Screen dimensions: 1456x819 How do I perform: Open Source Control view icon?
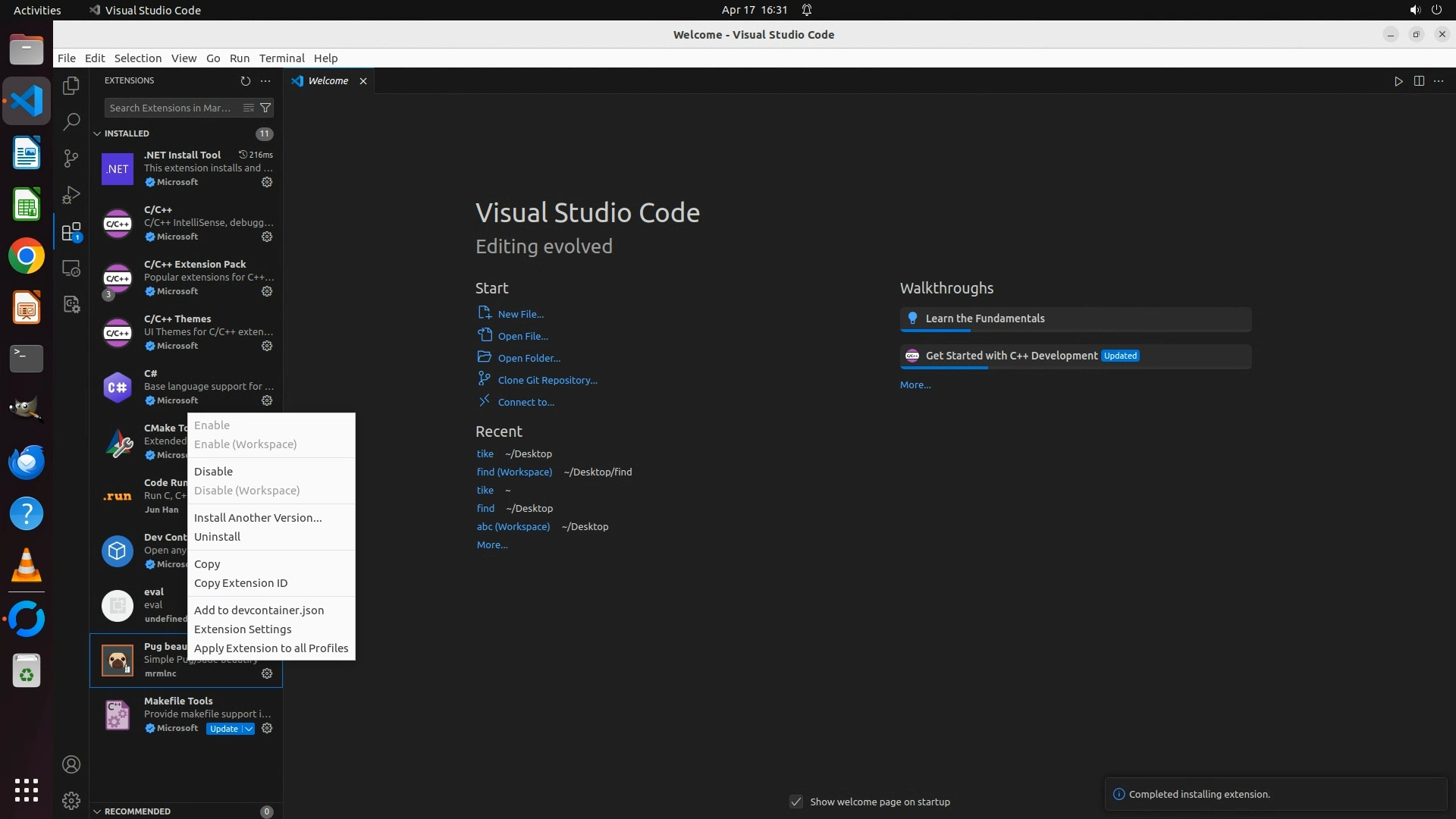(x=71, y=158)
